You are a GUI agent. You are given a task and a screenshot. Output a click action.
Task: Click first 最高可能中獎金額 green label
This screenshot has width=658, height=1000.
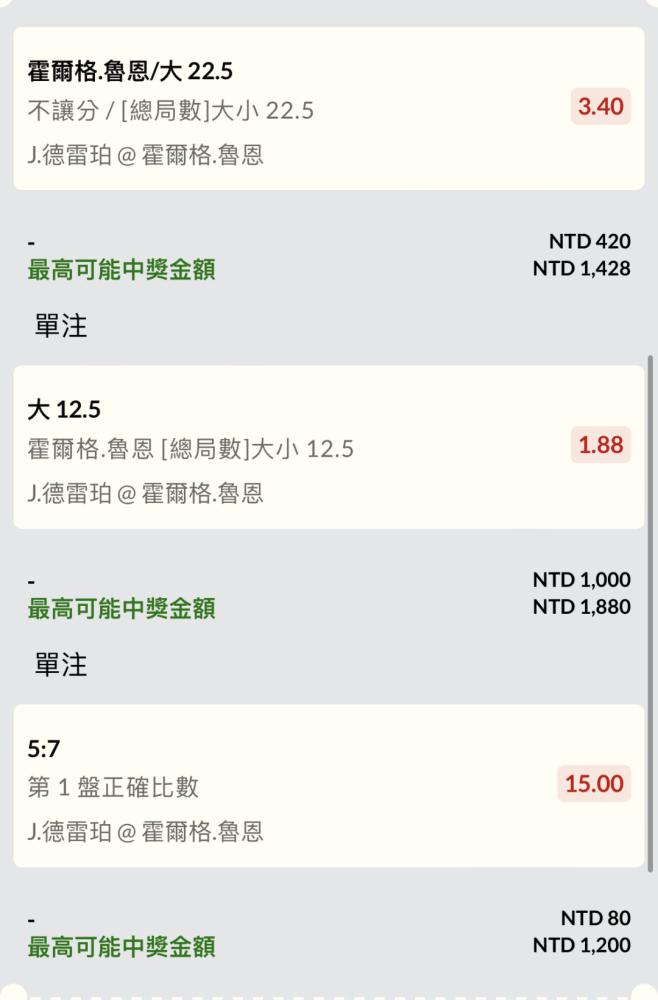121,270
